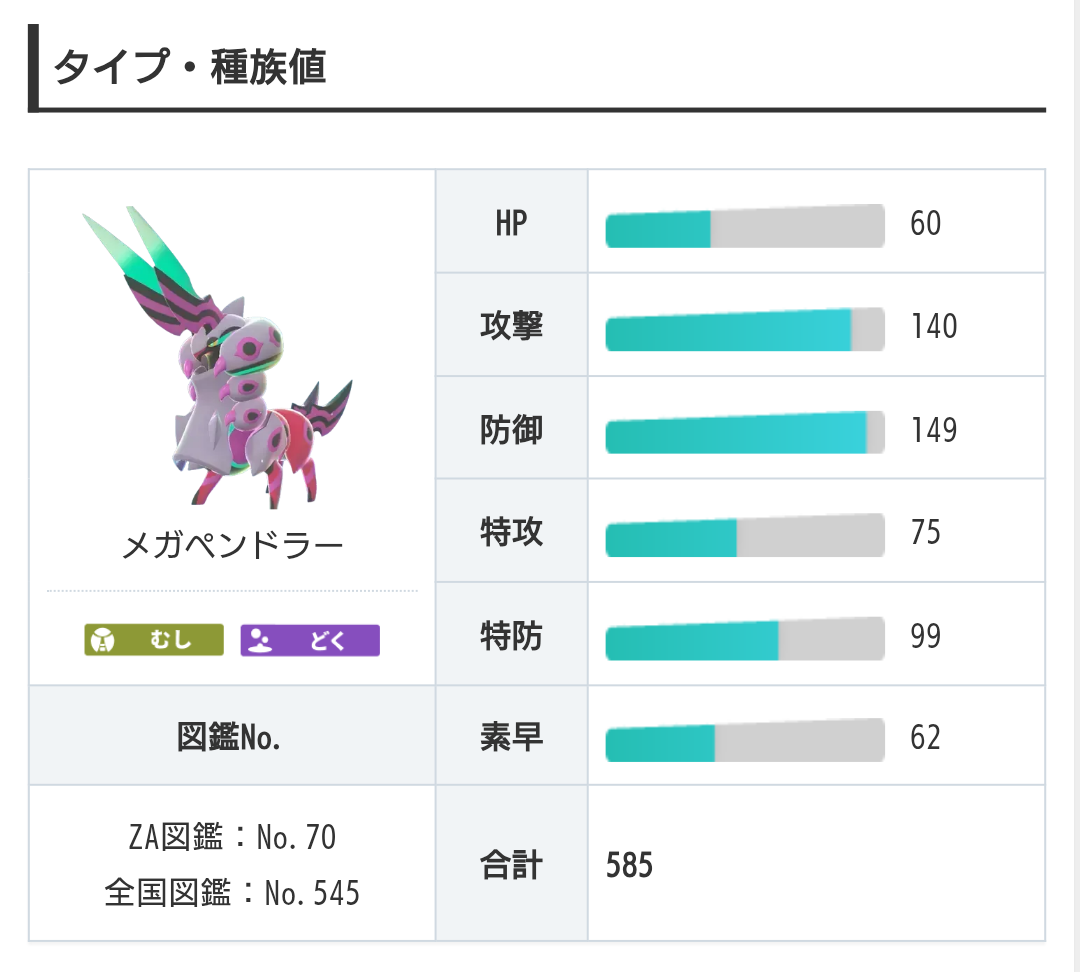Click the ZA図鑑 No. 70 entry

(232, 837)
